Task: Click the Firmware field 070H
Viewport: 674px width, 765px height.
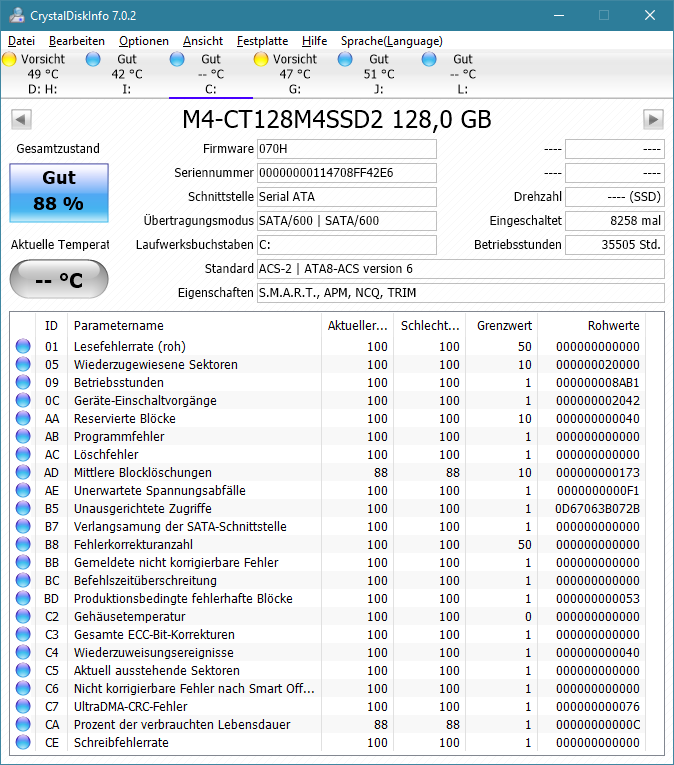Action: (x=347, y=149)
